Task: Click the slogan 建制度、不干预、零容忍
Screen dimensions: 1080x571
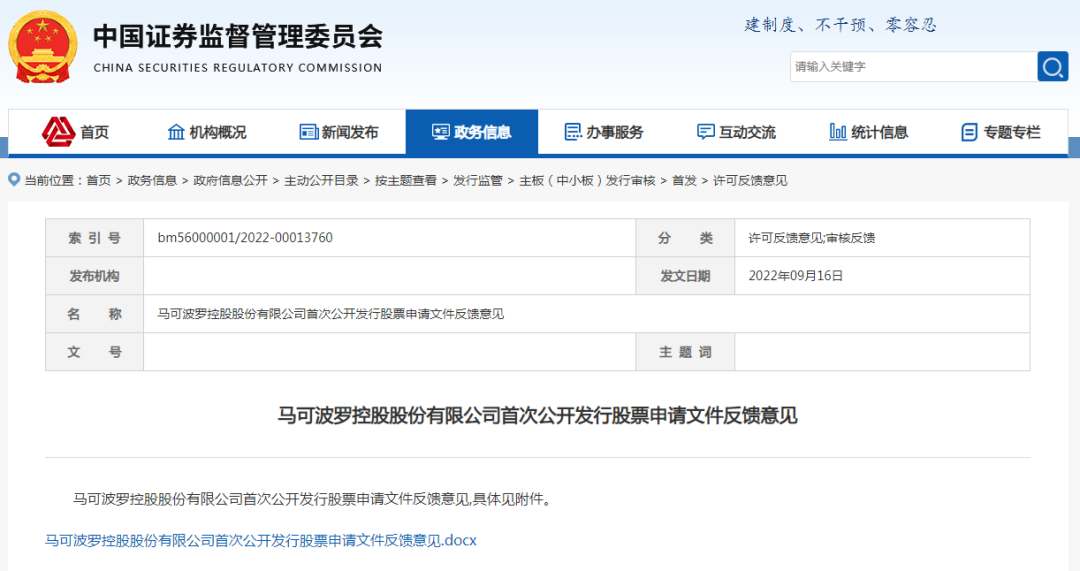Action: (x=841, y=25)
